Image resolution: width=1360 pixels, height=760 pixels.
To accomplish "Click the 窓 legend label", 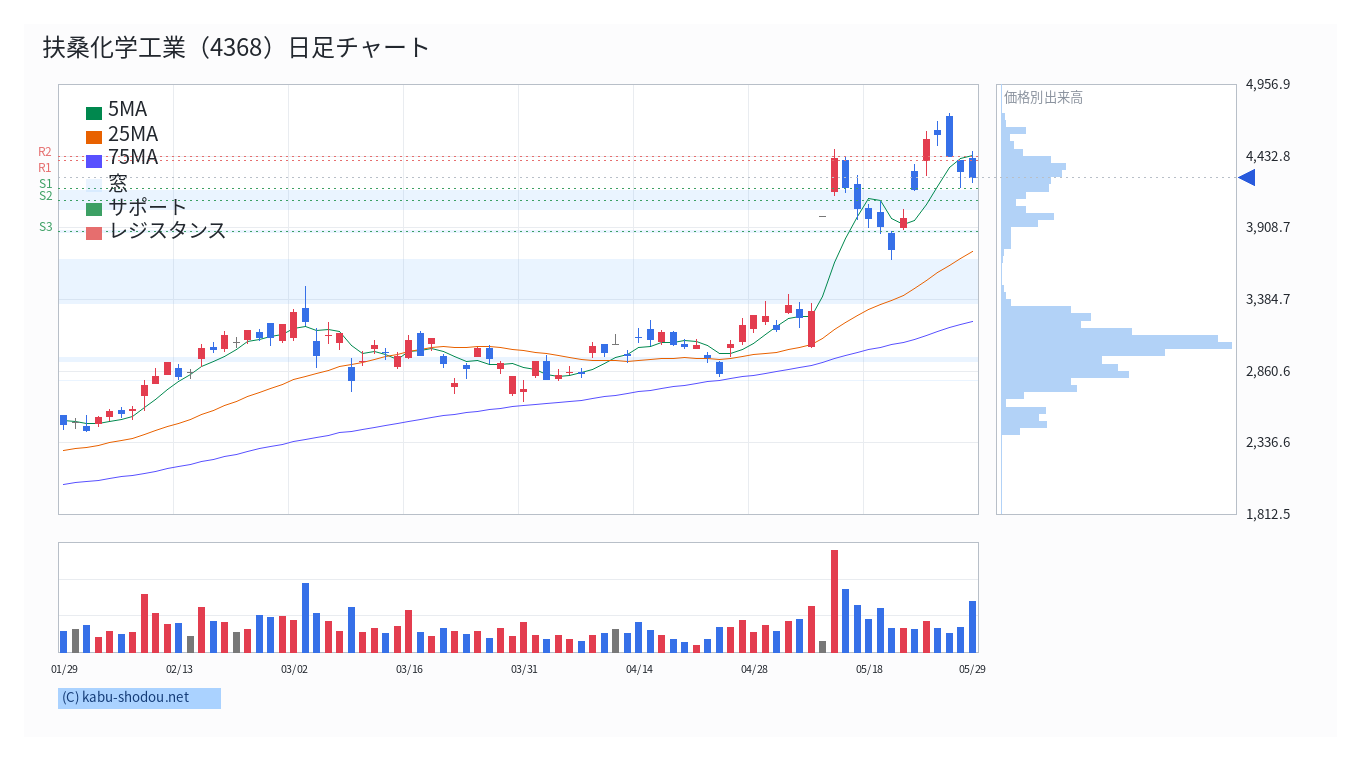I will [118, 183].
